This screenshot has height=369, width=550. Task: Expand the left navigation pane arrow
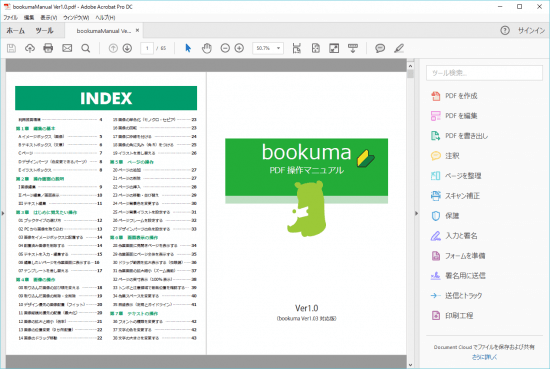pyautogui.click(x=3, y=213)
